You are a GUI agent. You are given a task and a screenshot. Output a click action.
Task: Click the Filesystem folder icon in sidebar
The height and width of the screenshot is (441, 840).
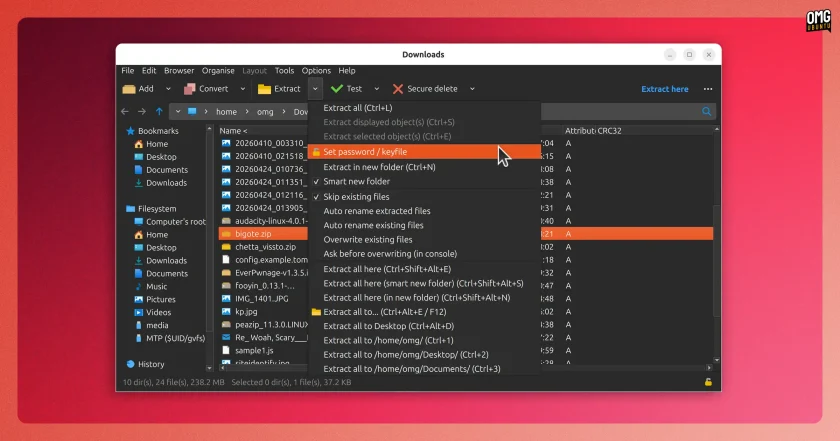130,208
